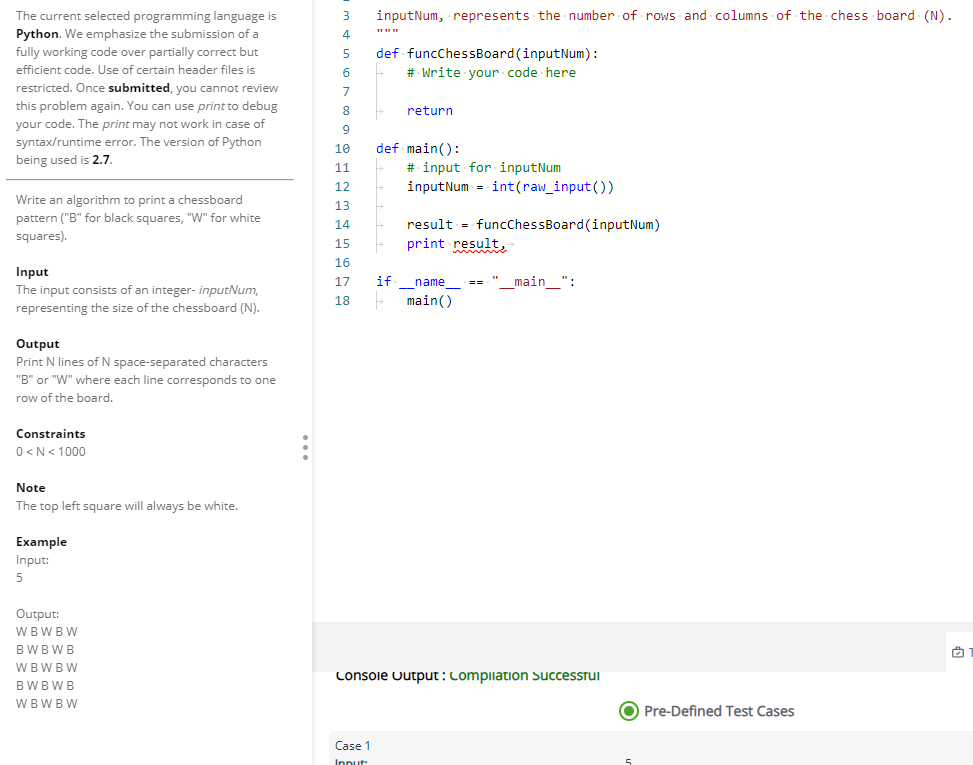Click the 'main()' call on line 18
Screen dimensions: 973x765
[429, 301]
